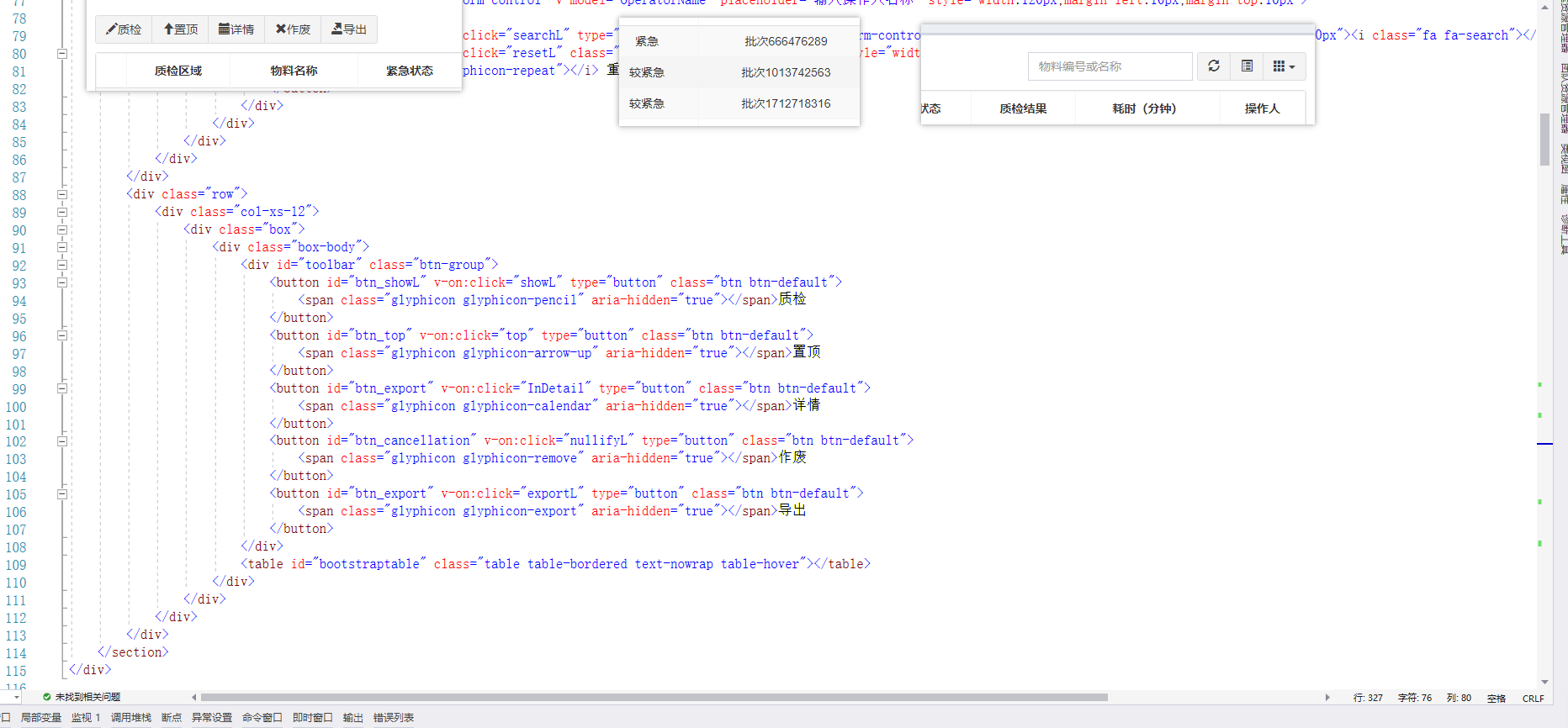Open the columns grid dropdown
The height and width of the screenshot is (728, 1568).
click(x=1284, y=66)
